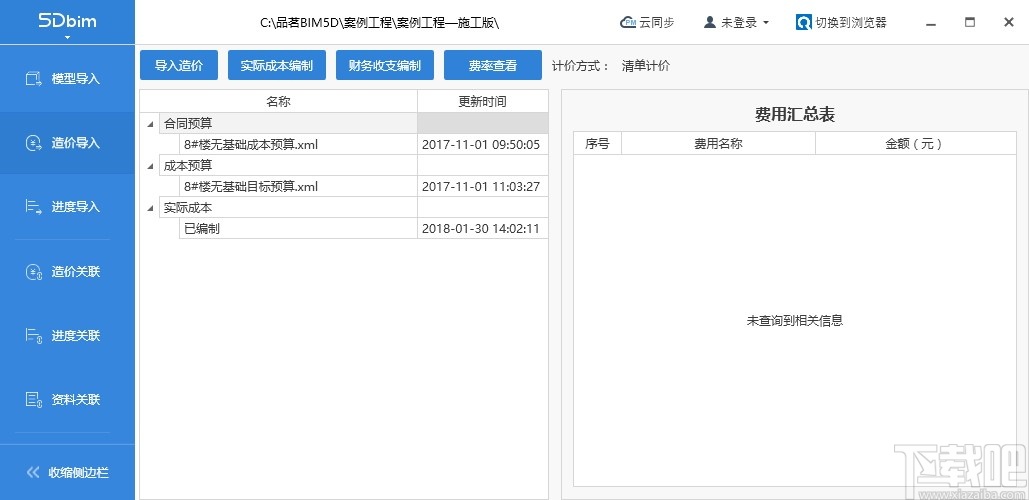This screenshot has width=1029, height=500.
Task: Click the 资料关联 document sidebar icon
Action: pyautogui.click(x=33, y=400)
